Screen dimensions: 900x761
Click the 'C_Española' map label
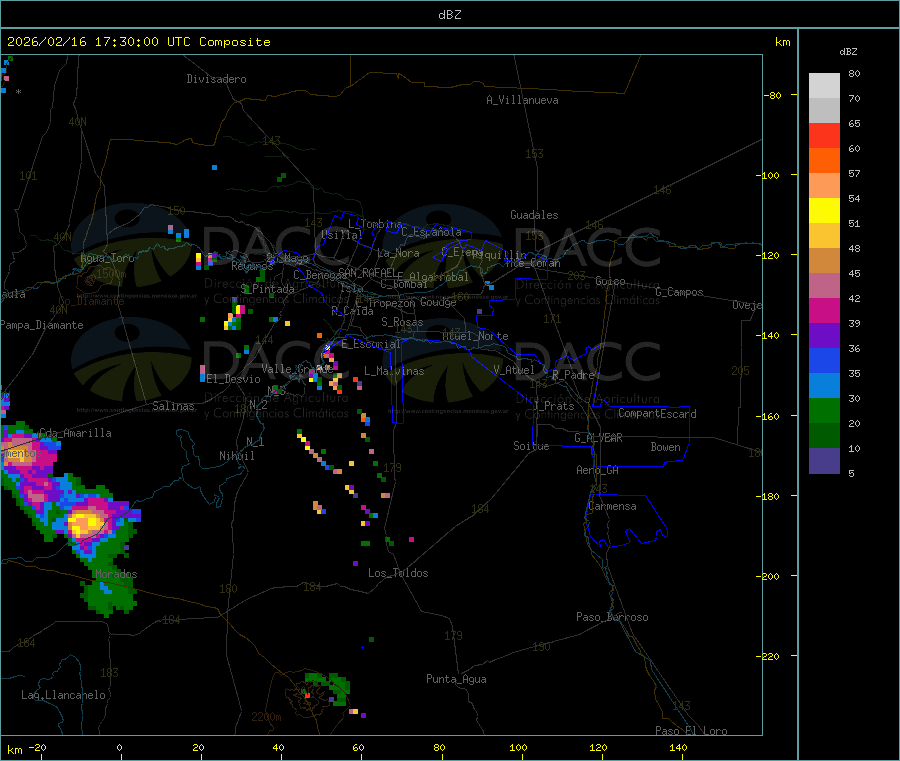pos(432,232)
